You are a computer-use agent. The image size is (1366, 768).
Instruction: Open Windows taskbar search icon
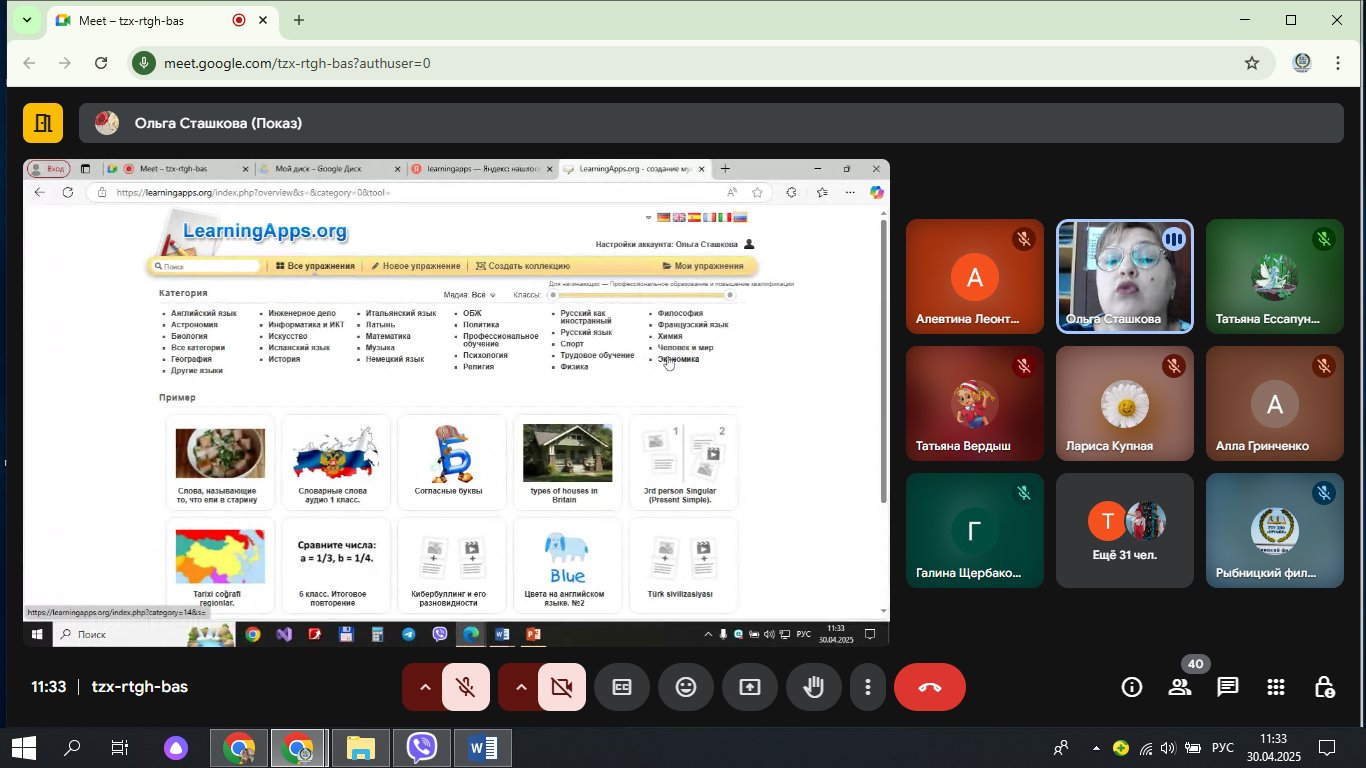pyautogui.click(x=72, y=748)
